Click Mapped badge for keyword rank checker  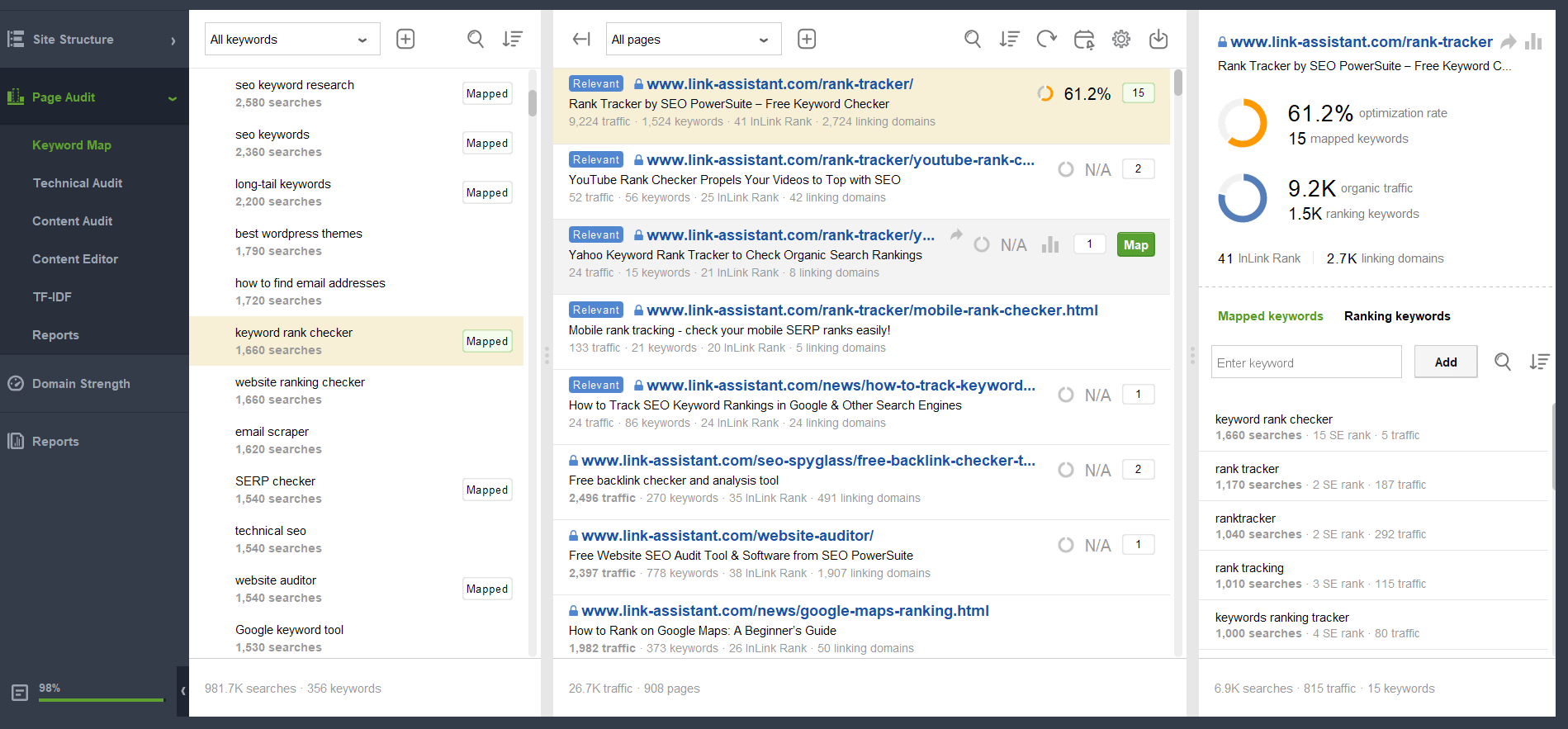click(487, 341)
